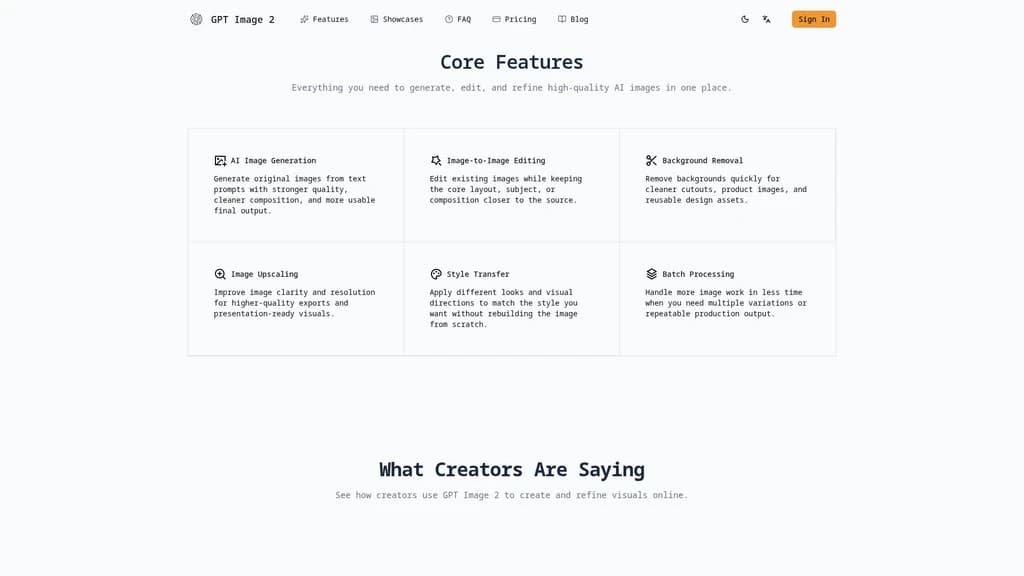Open the language translation selector
Screen dimensions: 1024x576
(767, 20)
